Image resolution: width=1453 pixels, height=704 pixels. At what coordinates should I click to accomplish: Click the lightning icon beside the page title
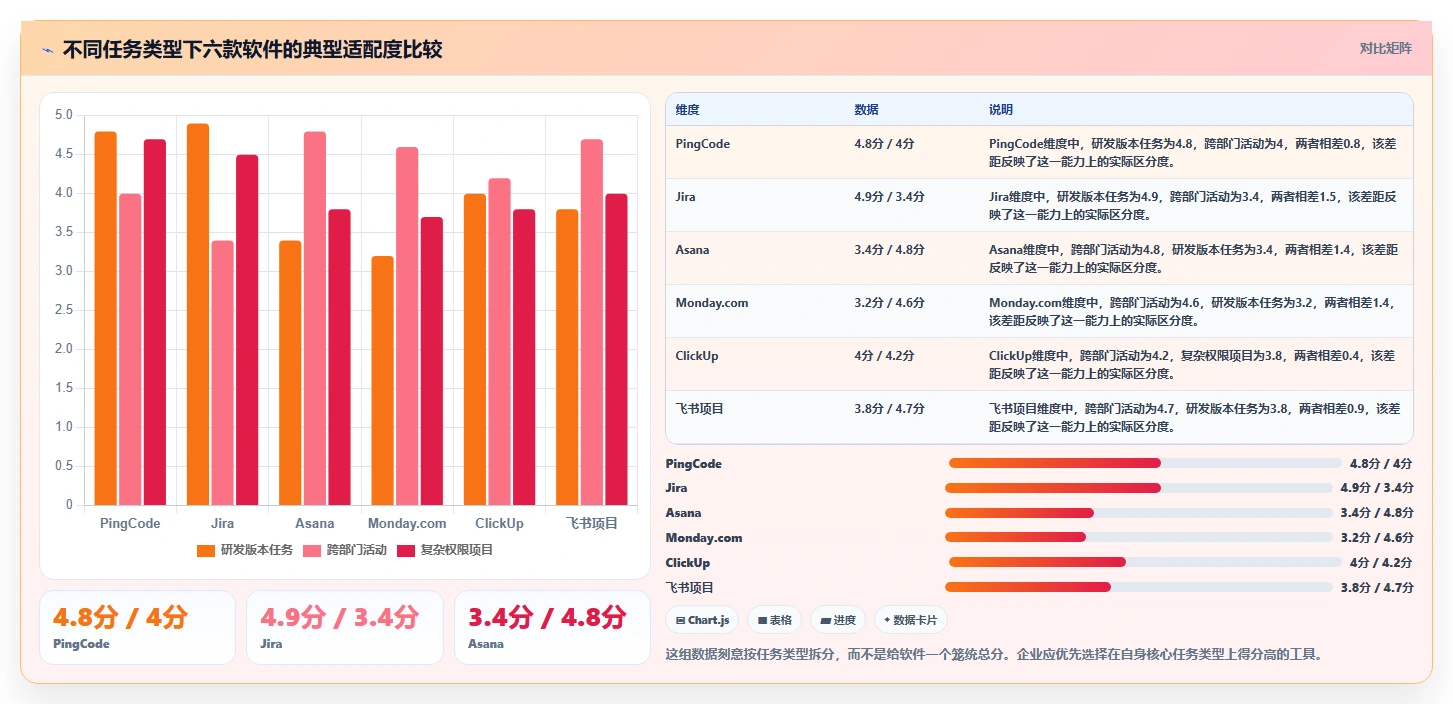(48, 50)
